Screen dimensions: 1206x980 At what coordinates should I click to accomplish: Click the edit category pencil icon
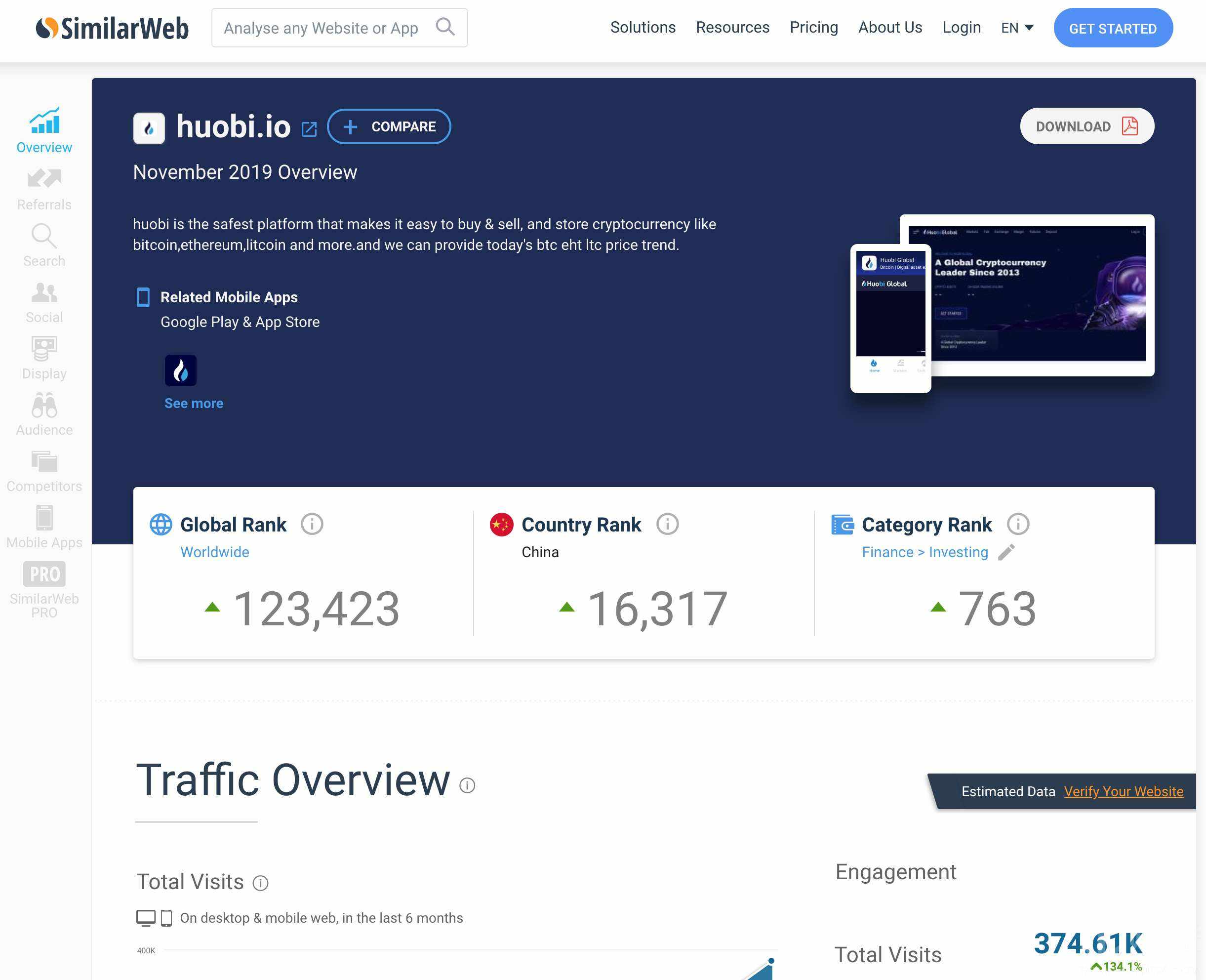1006,552
